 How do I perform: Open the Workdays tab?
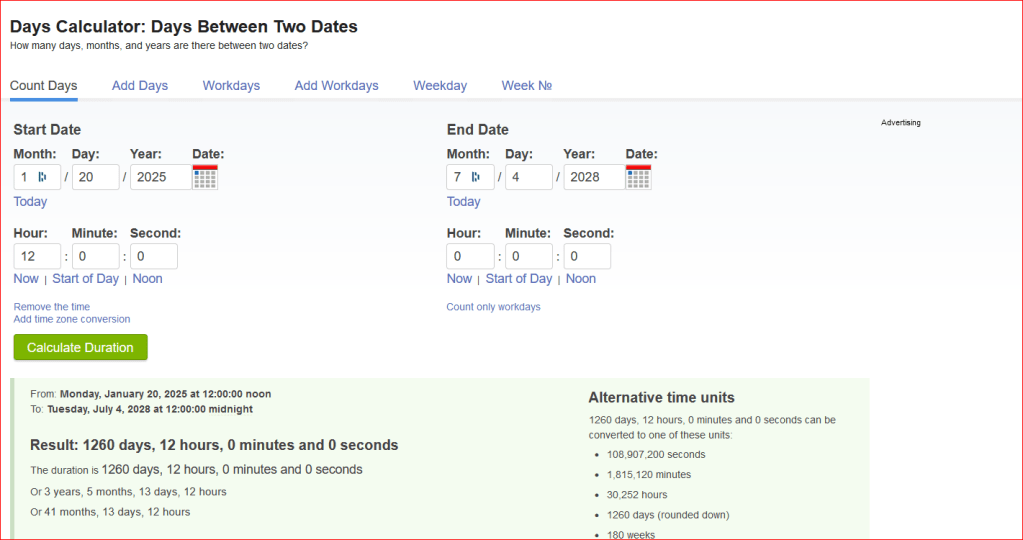231,86
